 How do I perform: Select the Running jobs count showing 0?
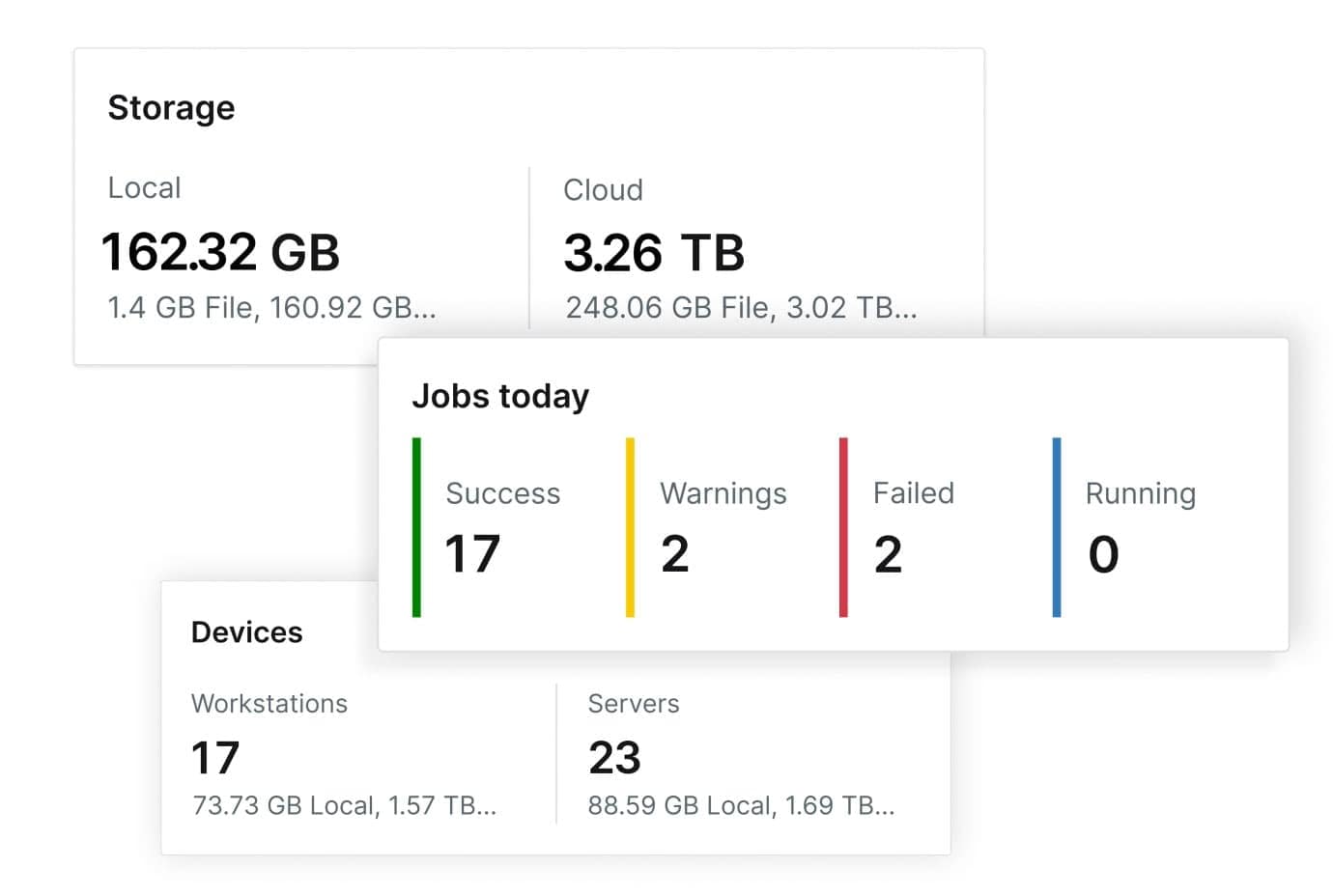(x=1102, y=553)
